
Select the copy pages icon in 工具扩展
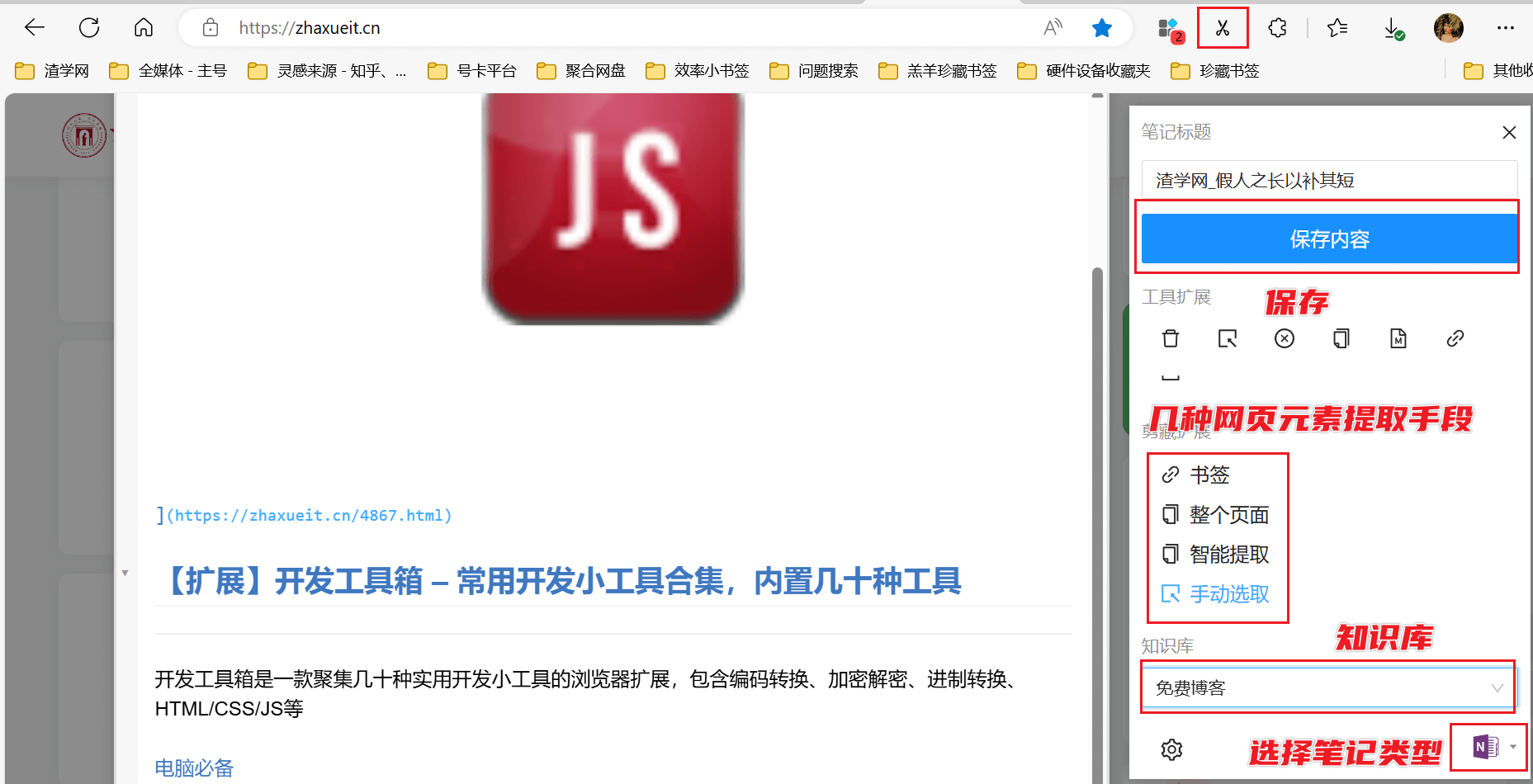pos(1341,338)
